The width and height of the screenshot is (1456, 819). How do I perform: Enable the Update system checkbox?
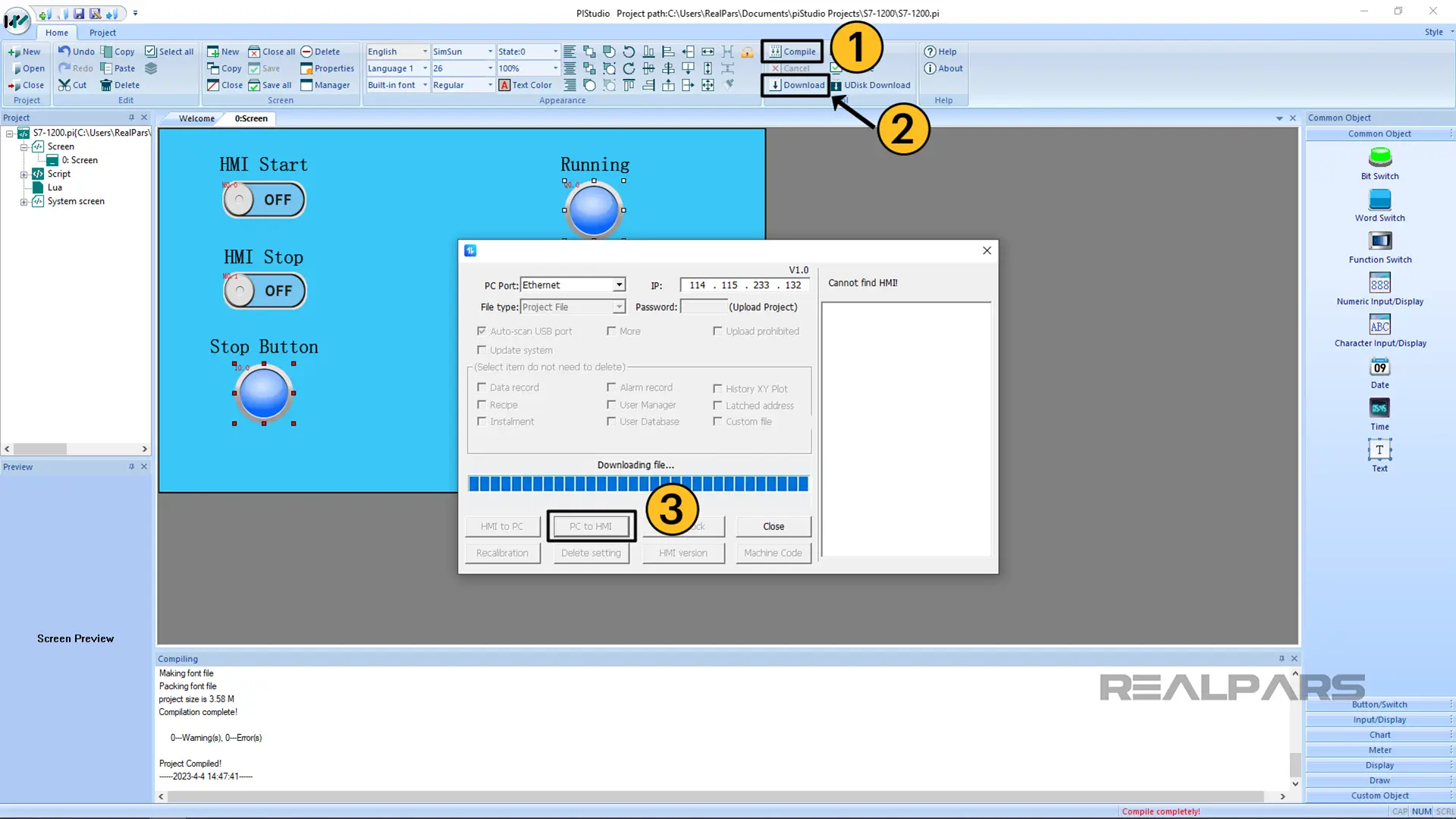481,349
